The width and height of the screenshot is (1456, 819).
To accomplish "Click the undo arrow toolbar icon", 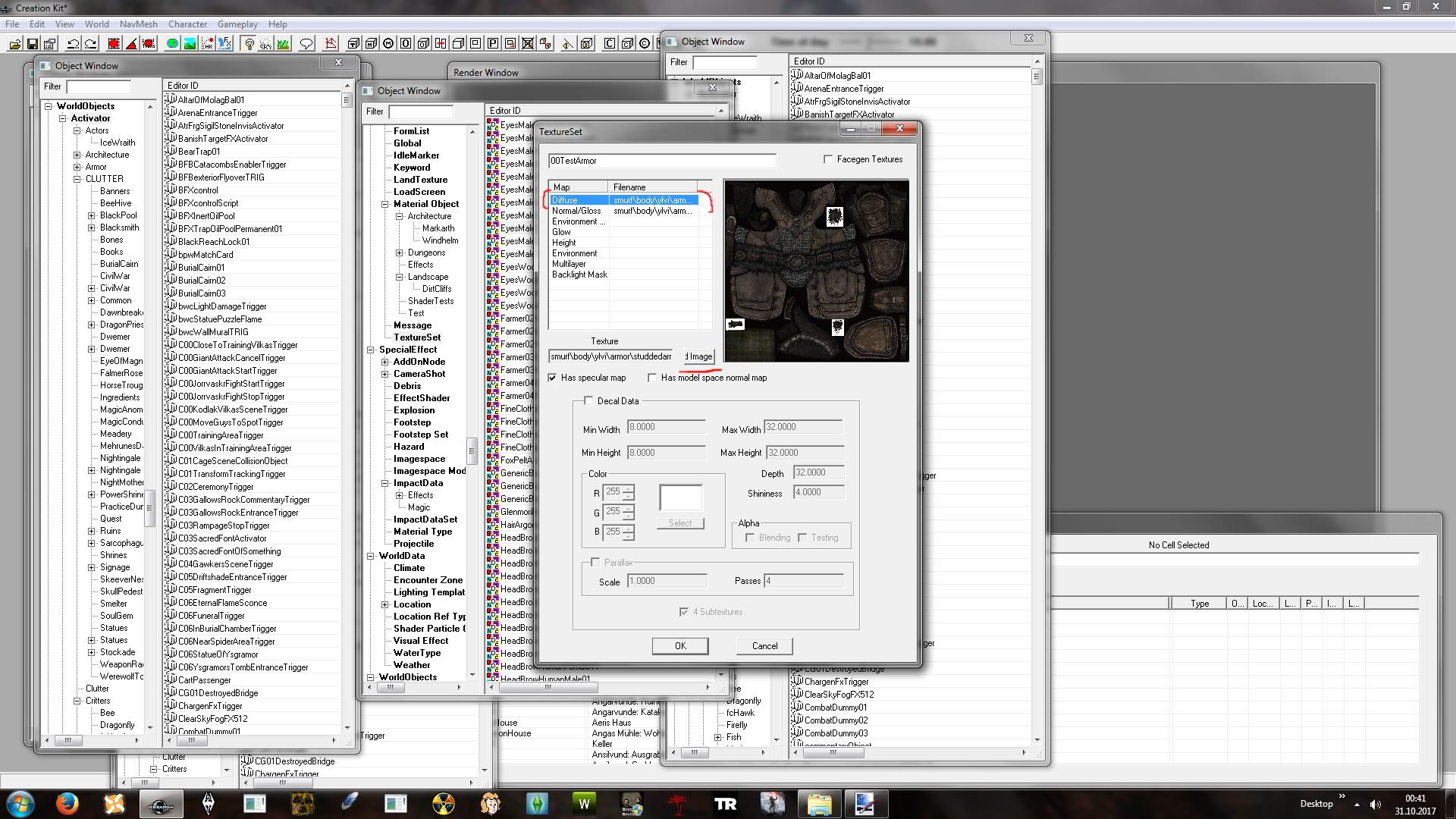I will click(x=74, y=44).
